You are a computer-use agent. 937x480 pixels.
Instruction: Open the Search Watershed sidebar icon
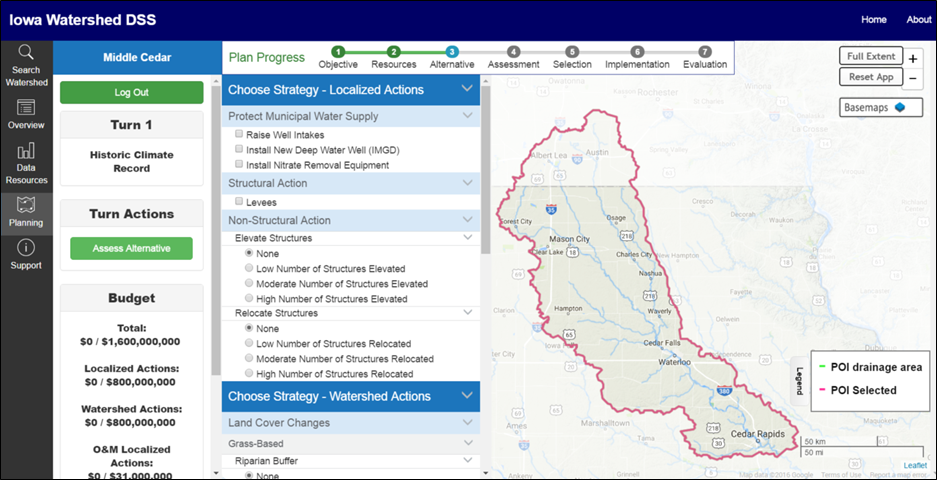point(26,54)
